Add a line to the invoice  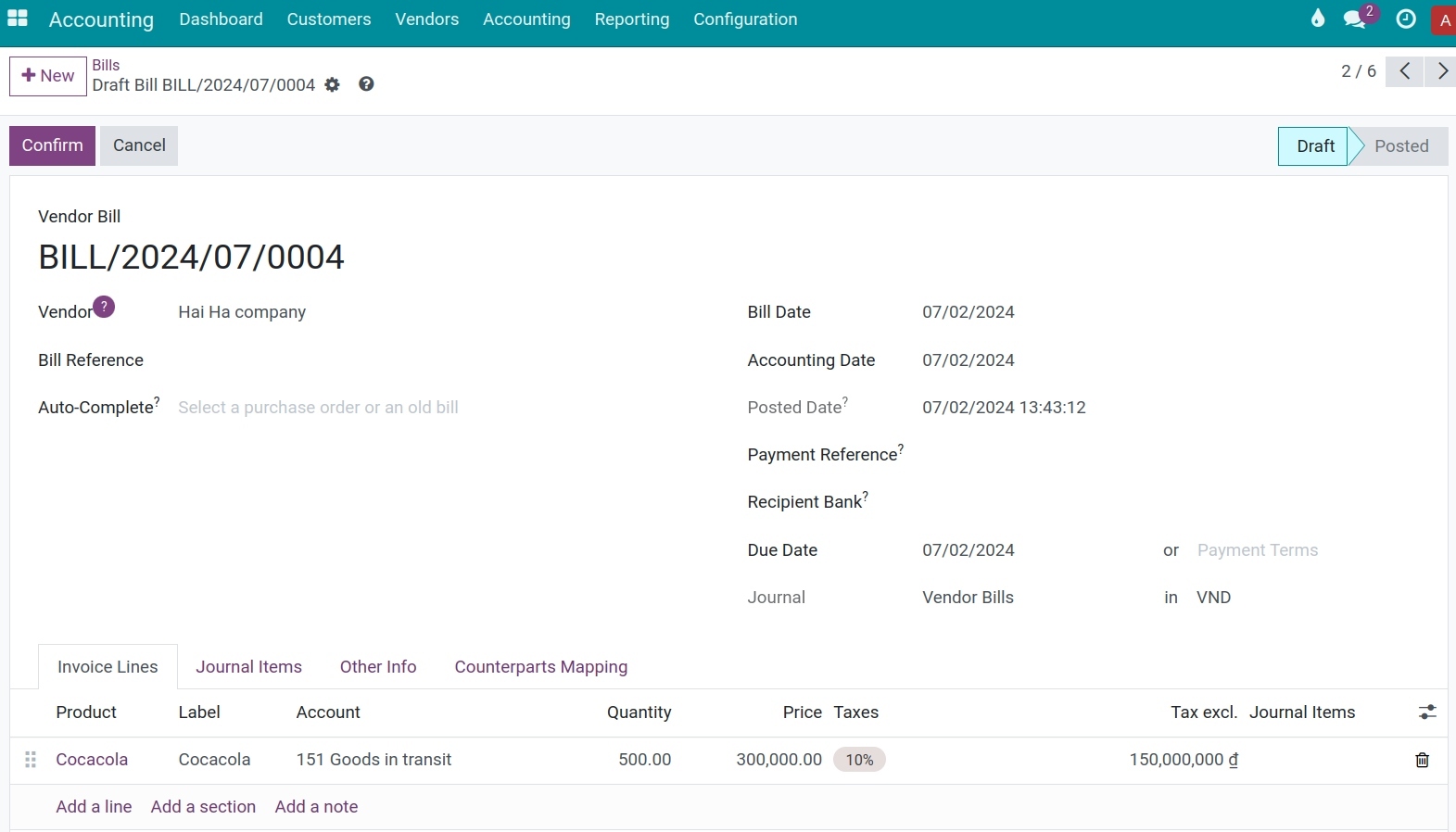94,807
